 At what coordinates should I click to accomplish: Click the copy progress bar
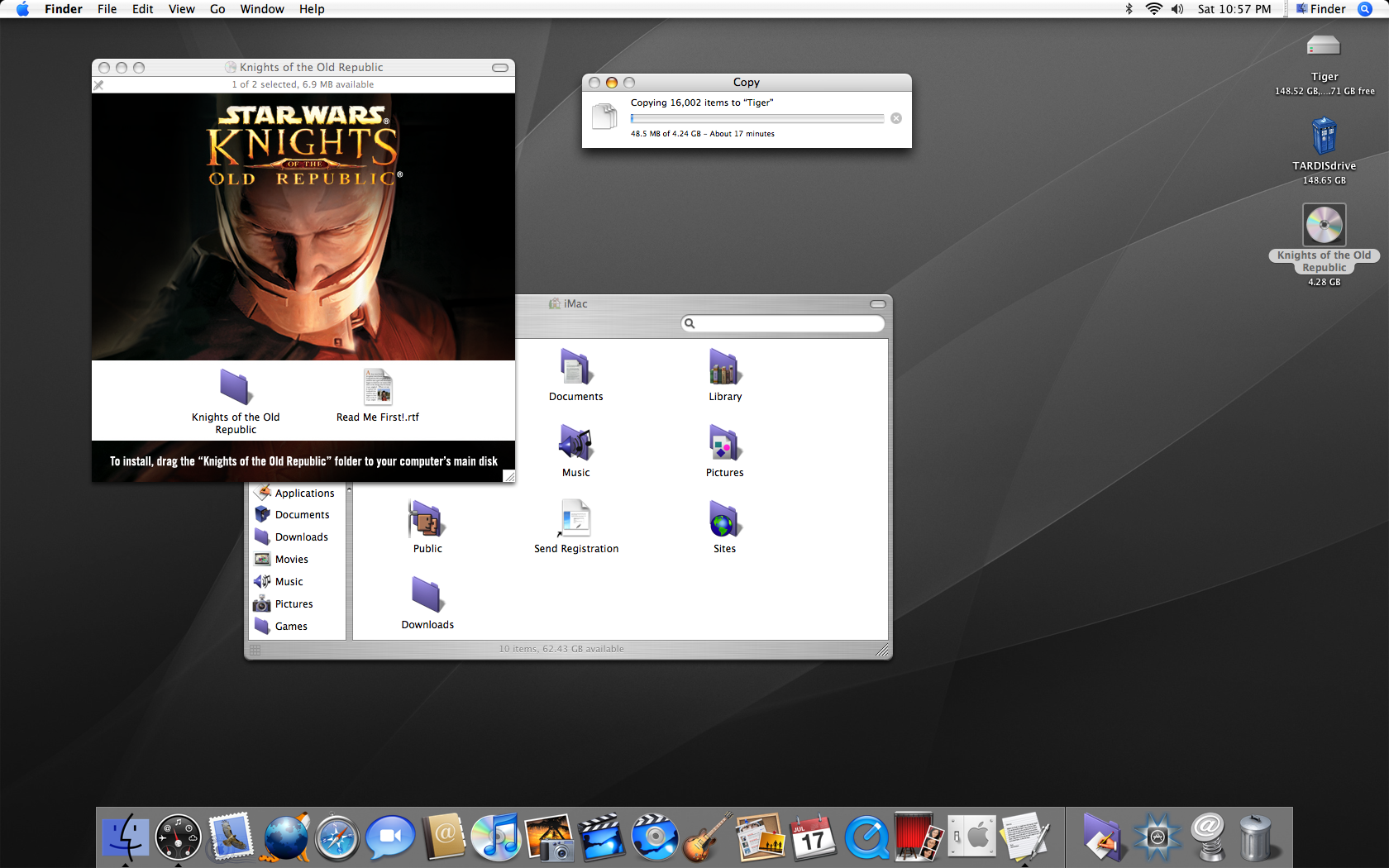[x=757, y=118]
